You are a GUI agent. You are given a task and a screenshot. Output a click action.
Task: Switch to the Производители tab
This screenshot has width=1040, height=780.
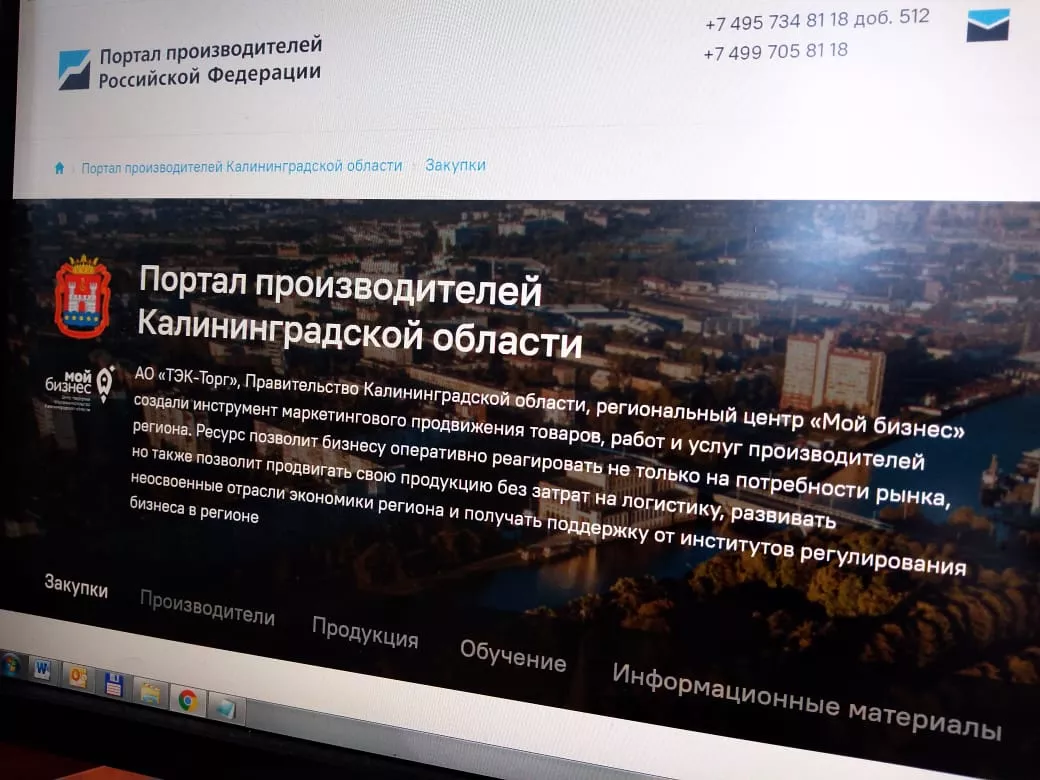click(x=207, y=608)
